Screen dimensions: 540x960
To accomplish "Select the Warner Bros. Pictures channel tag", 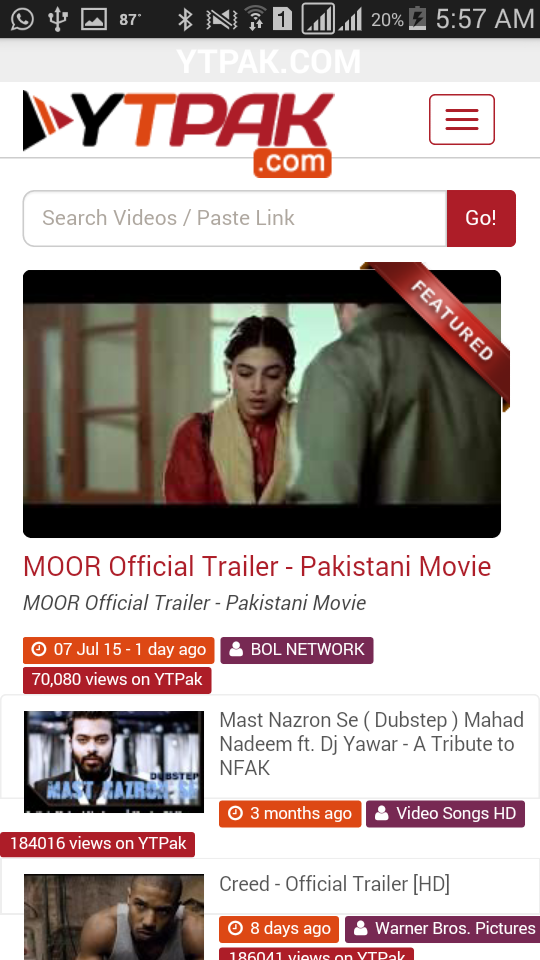I will tap(442, 929).
